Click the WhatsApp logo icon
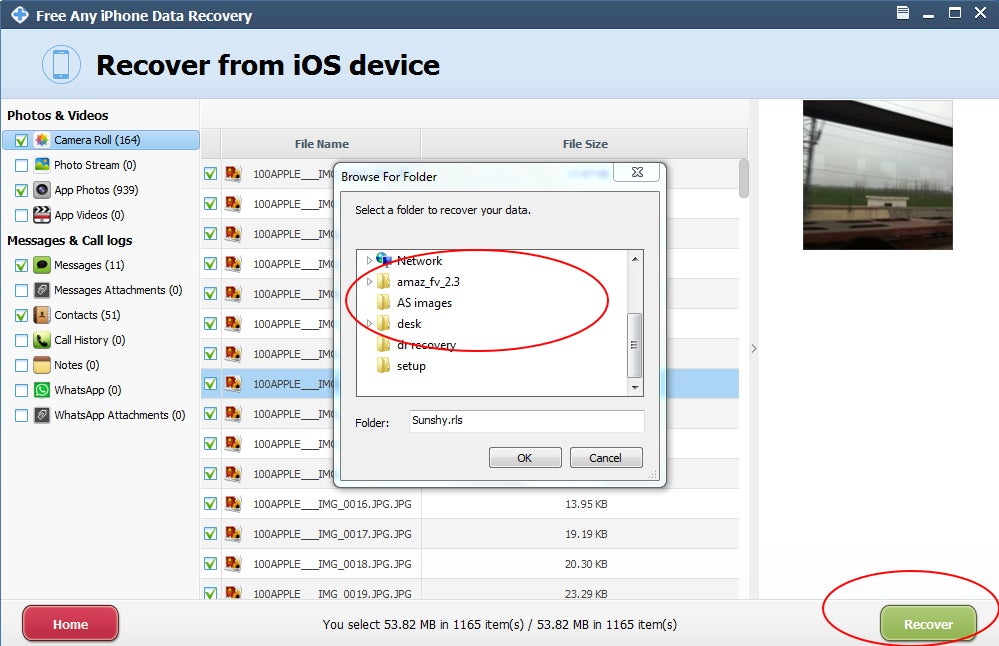Image resolution: width=999 pixels, height=646 pixels. coord(42,390)
